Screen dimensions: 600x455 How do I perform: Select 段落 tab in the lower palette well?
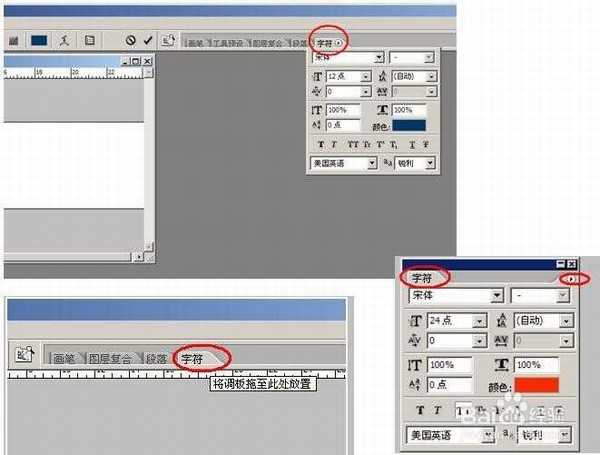coord(157,359)
